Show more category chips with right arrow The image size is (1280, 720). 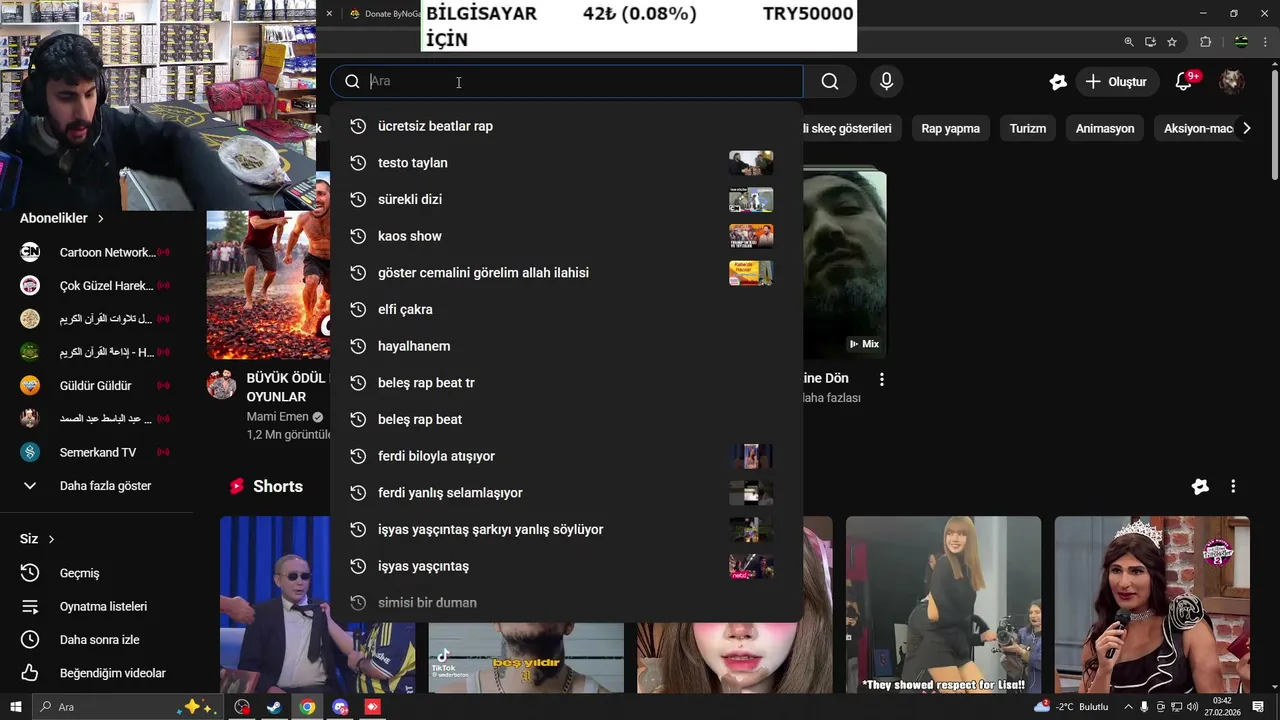(1246, 128)
